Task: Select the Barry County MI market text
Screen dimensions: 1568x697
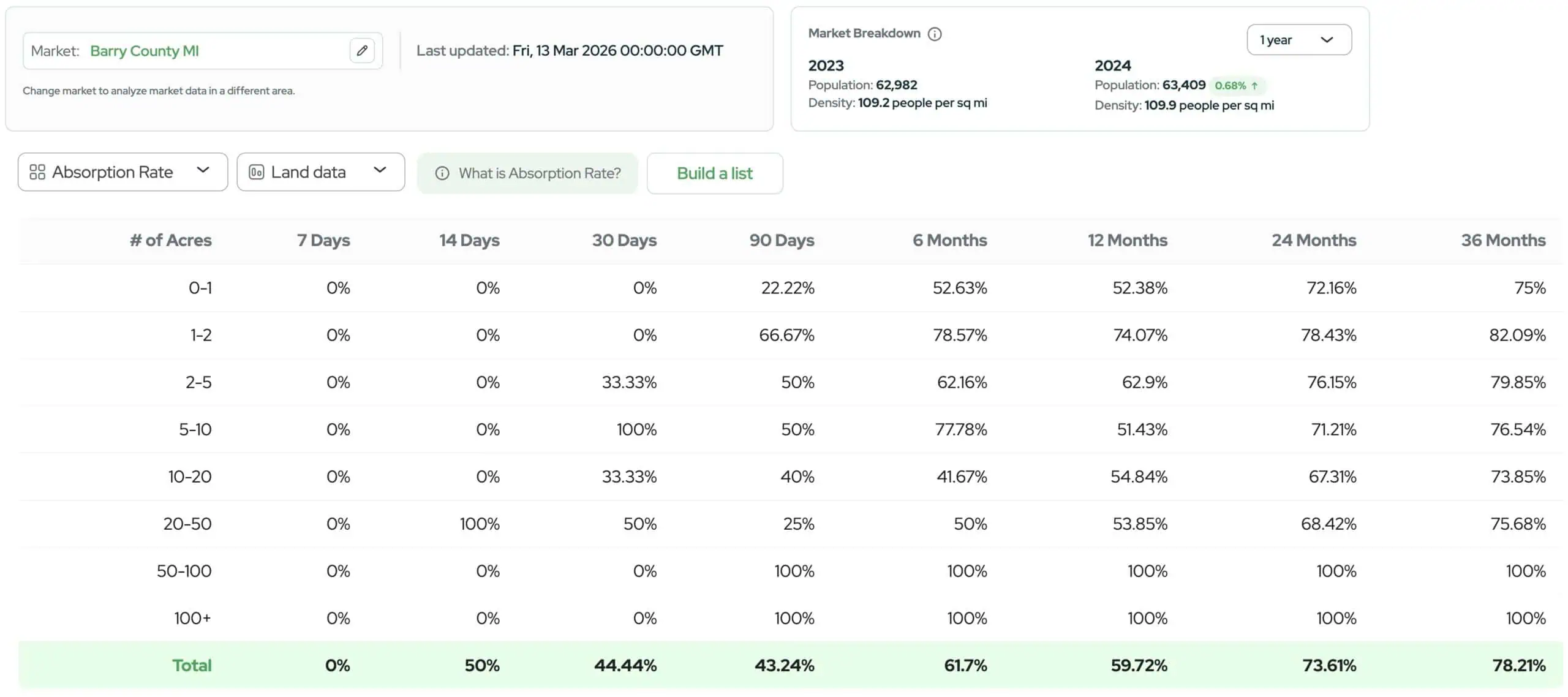Action: [x=145, y=50]
